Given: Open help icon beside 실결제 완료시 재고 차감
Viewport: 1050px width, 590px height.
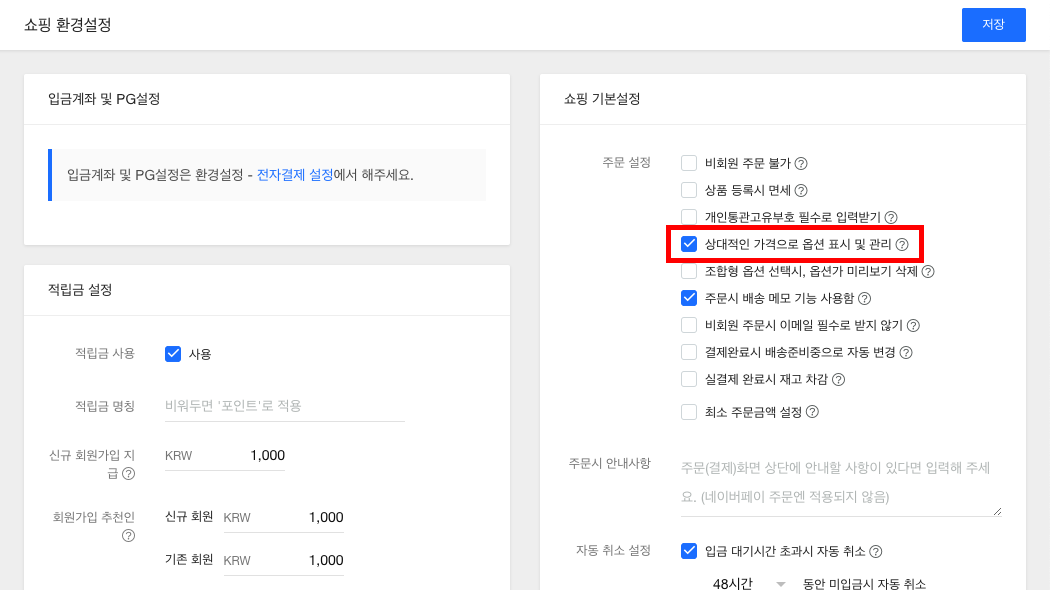Looking at the screenshot, I should point(838,380).
